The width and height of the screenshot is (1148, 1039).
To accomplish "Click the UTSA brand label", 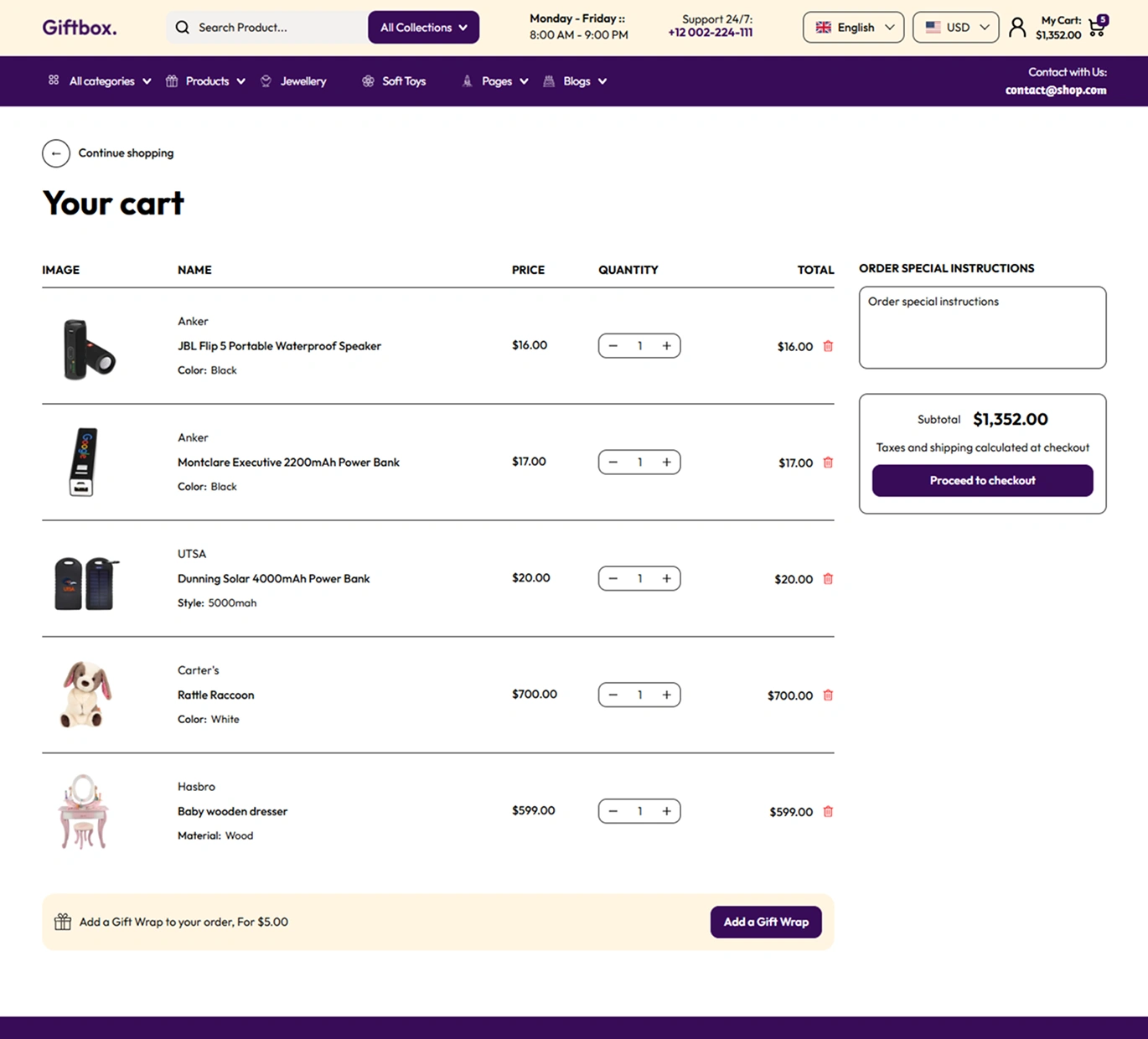I will pyautogui.click(x=192, y=554).
